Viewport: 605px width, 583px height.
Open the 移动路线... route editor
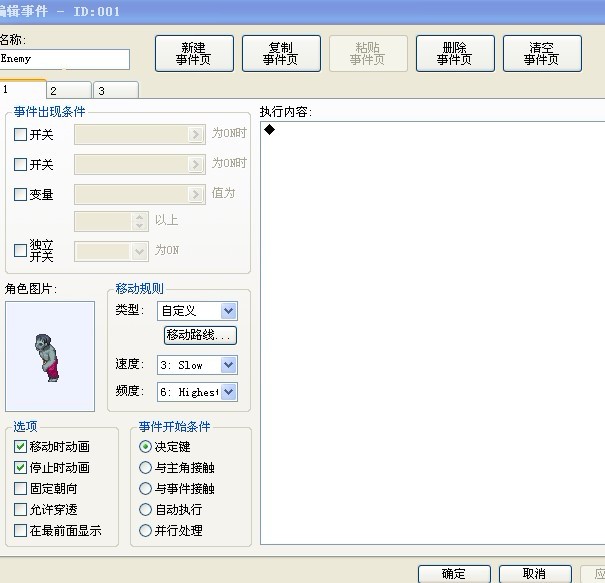coord(200,335)
